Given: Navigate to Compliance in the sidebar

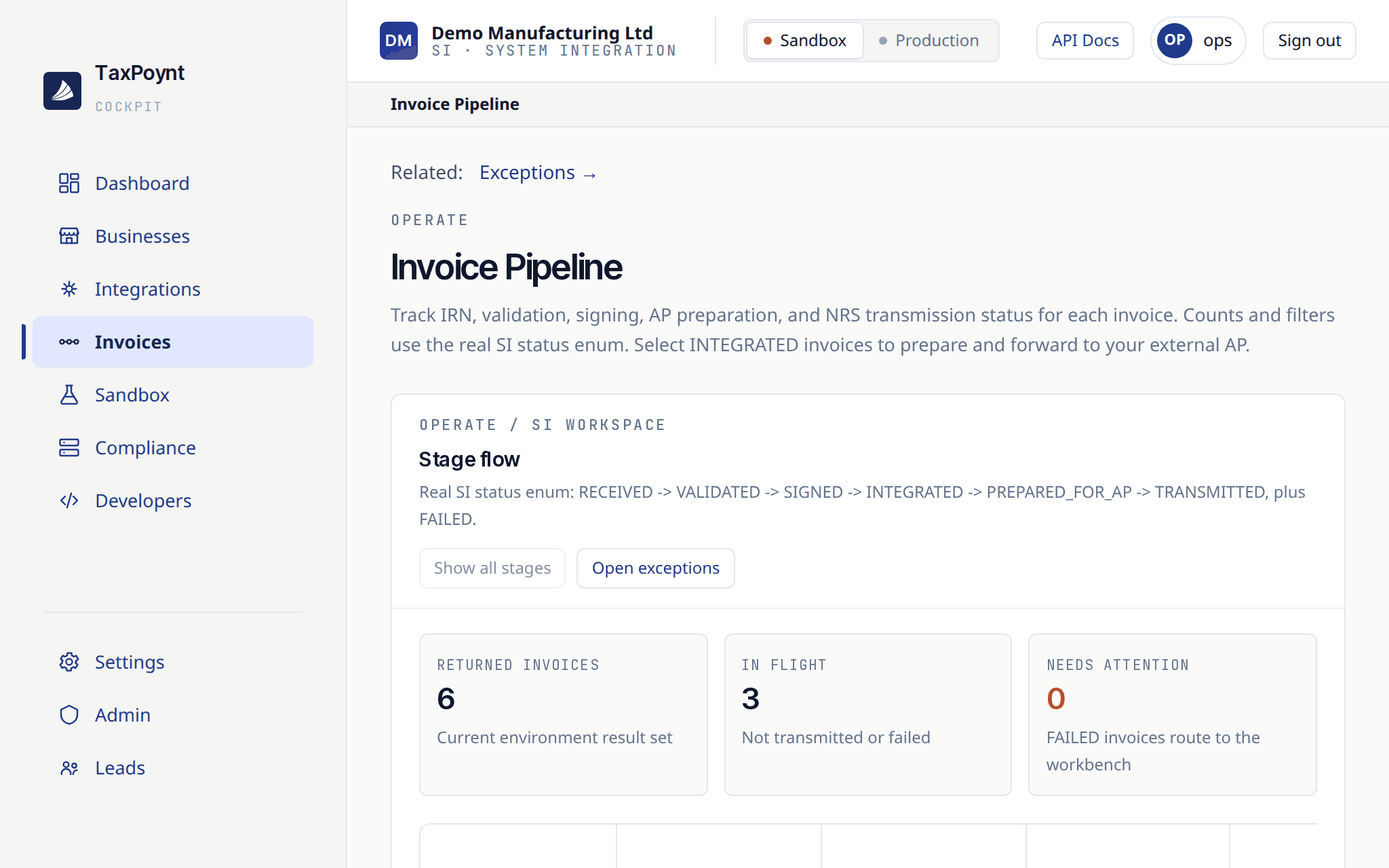Looking at the screenshot, I should [173, 448].
